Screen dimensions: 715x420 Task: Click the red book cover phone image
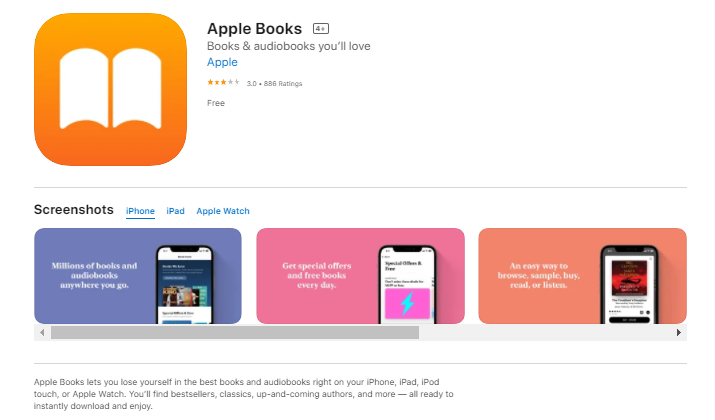pyautogui.click(x=629, y=285)
